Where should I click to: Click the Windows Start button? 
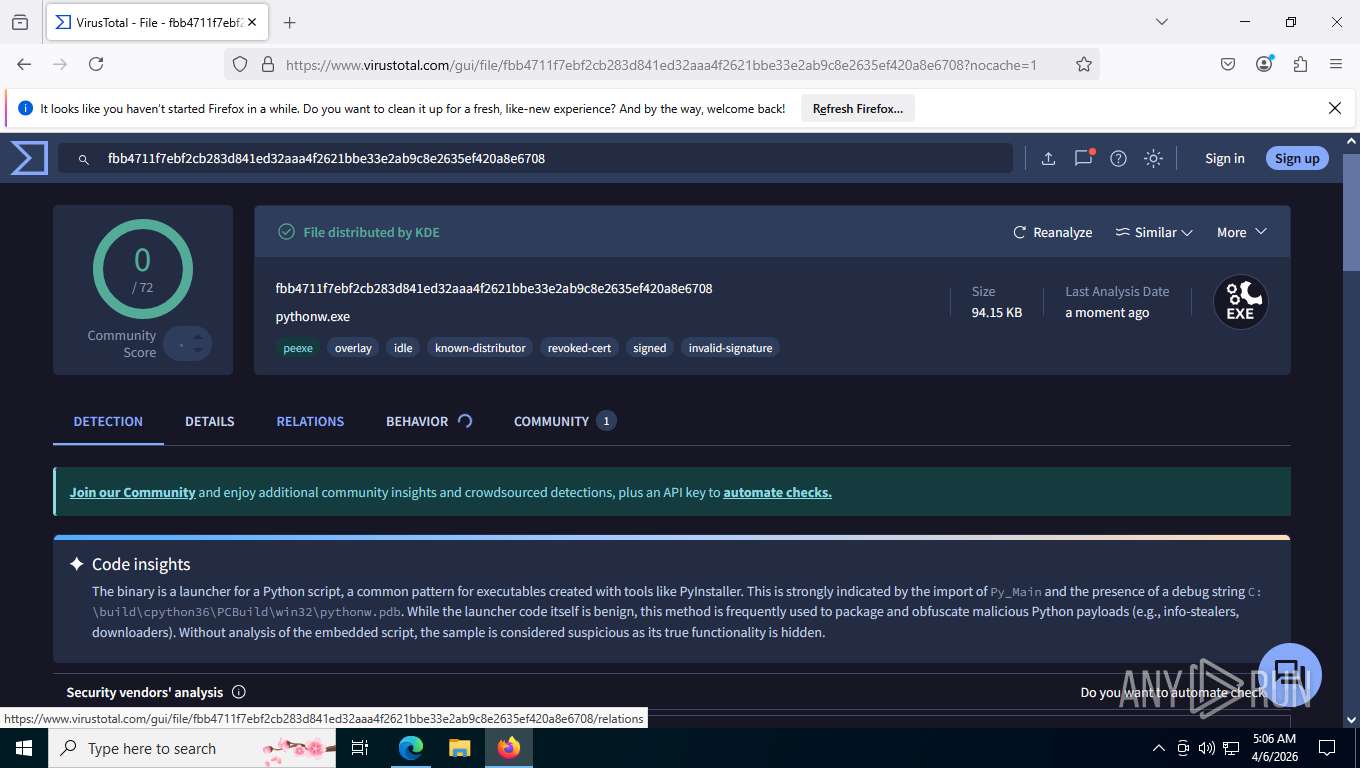pyautogui.click(x=24, y=748)
